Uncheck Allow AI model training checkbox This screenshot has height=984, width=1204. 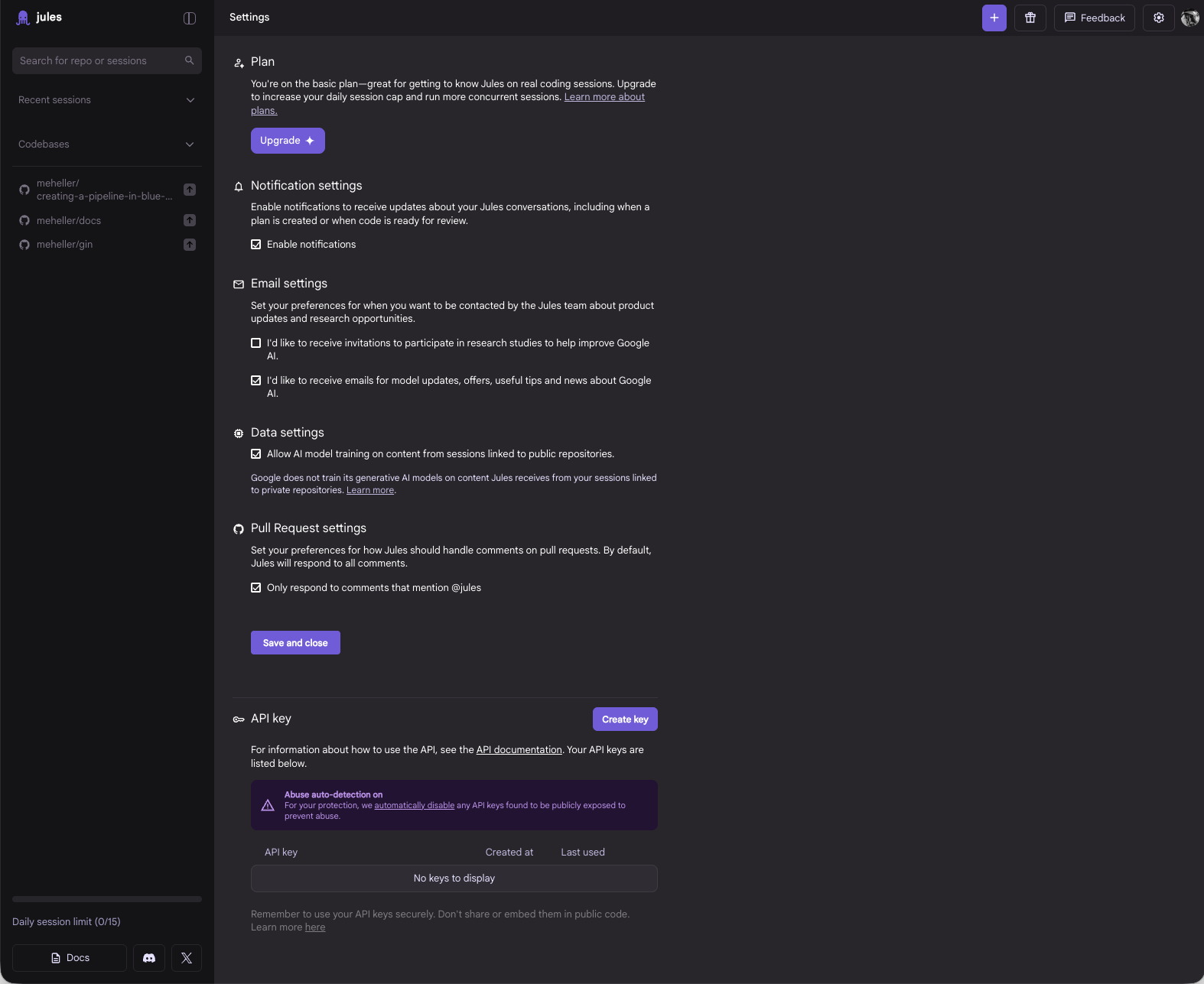coord(256,454)
